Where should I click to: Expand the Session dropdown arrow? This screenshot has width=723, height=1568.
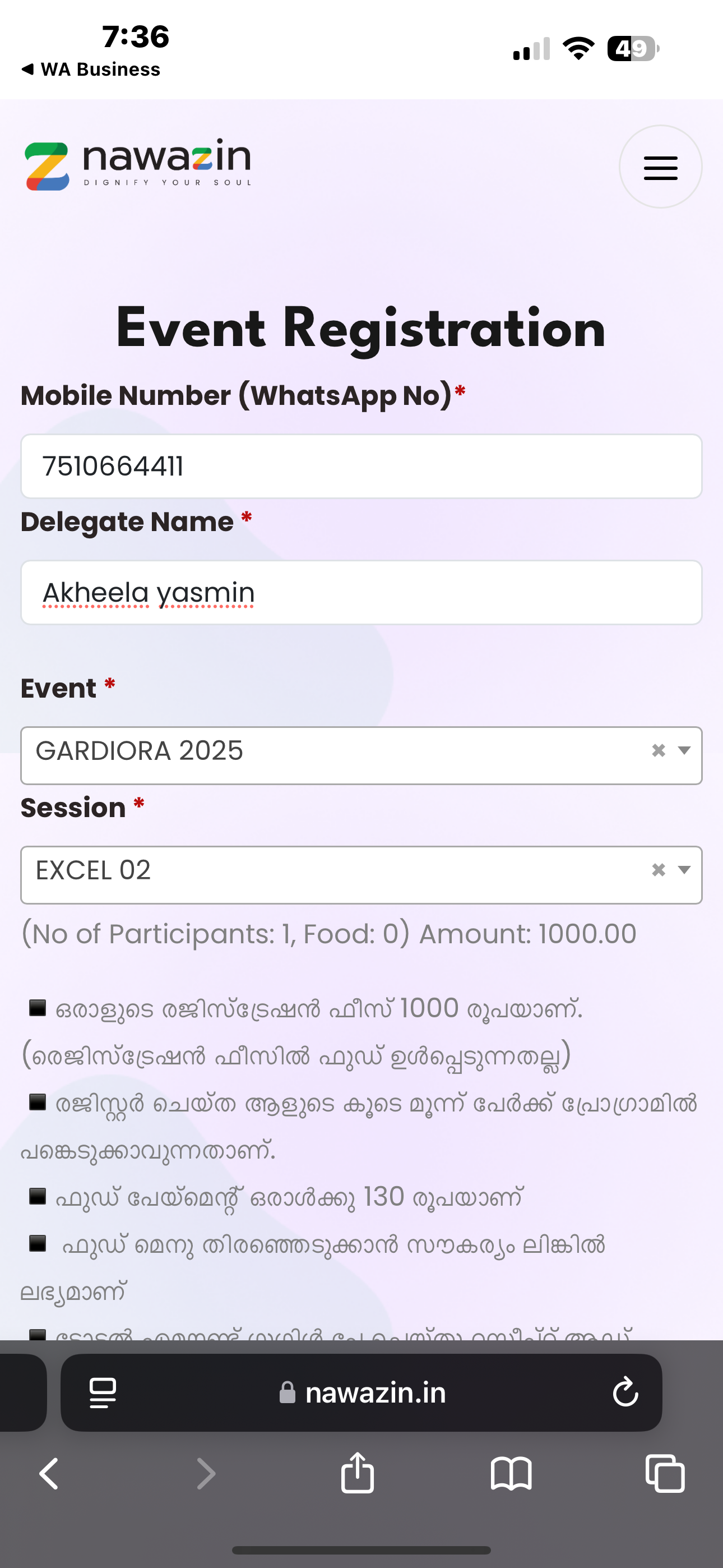[x=685, y=870]
